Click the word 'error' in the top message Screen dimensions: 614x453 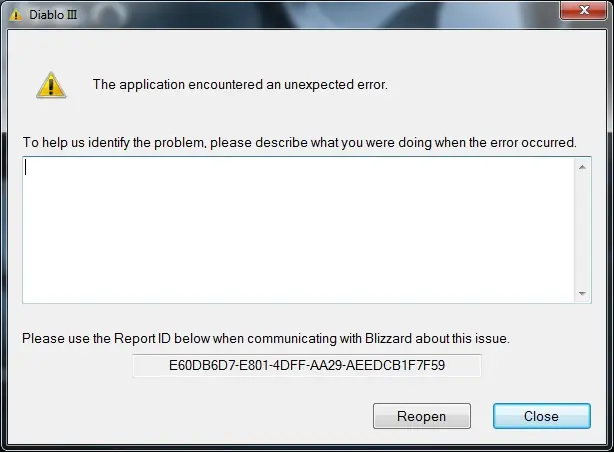(372, 85)
